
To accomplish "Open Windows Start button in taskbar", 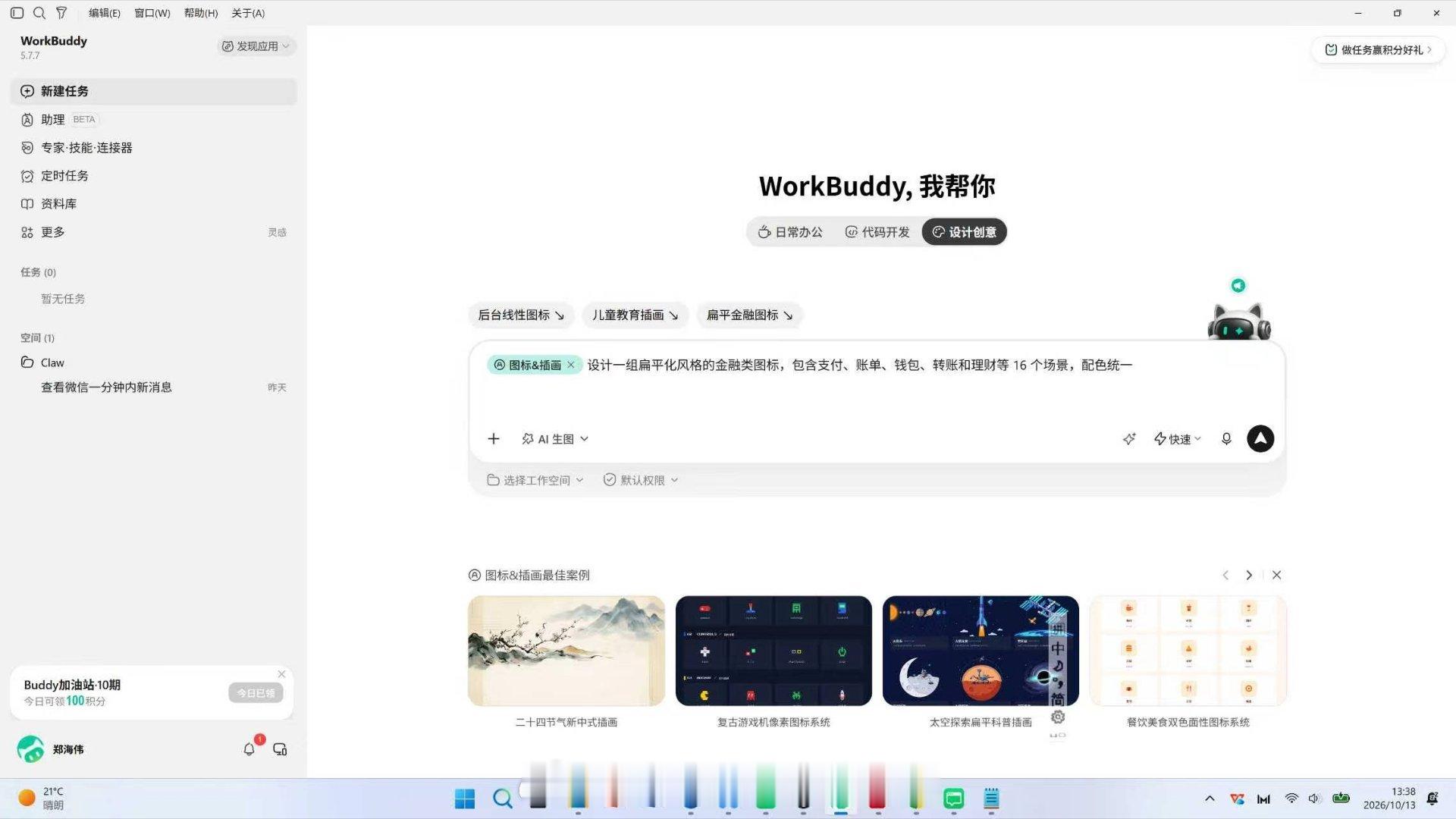I will (x=464, y=799).
